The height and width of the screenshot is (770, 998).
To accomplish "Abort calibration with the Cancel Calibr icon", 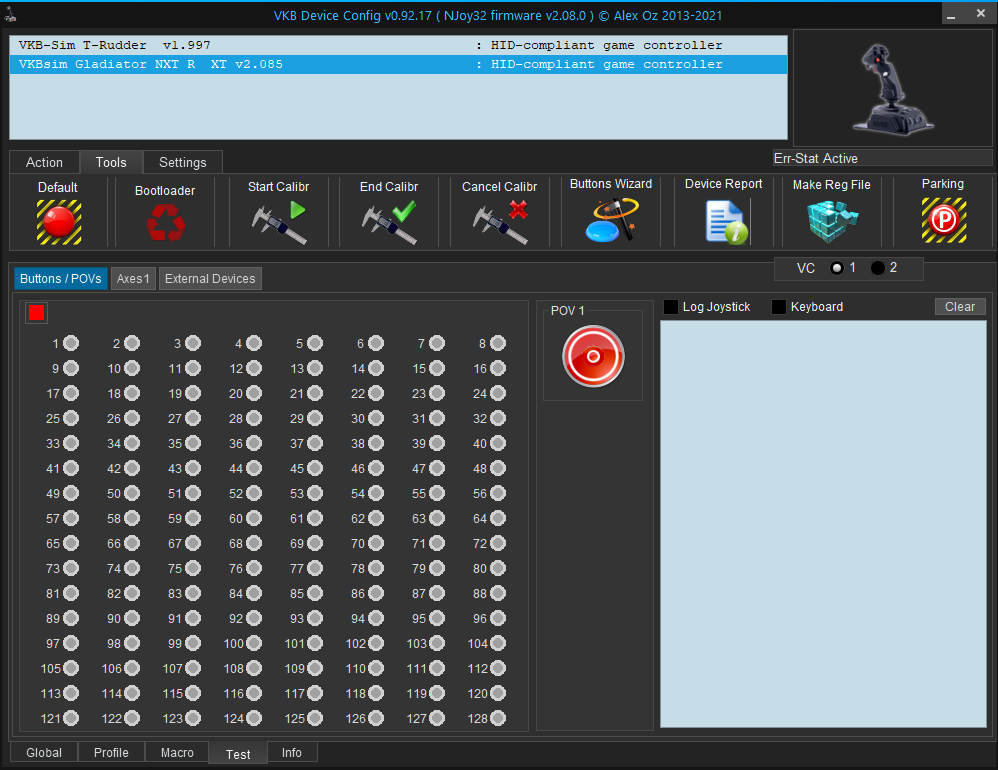I will tap(500, 221).
